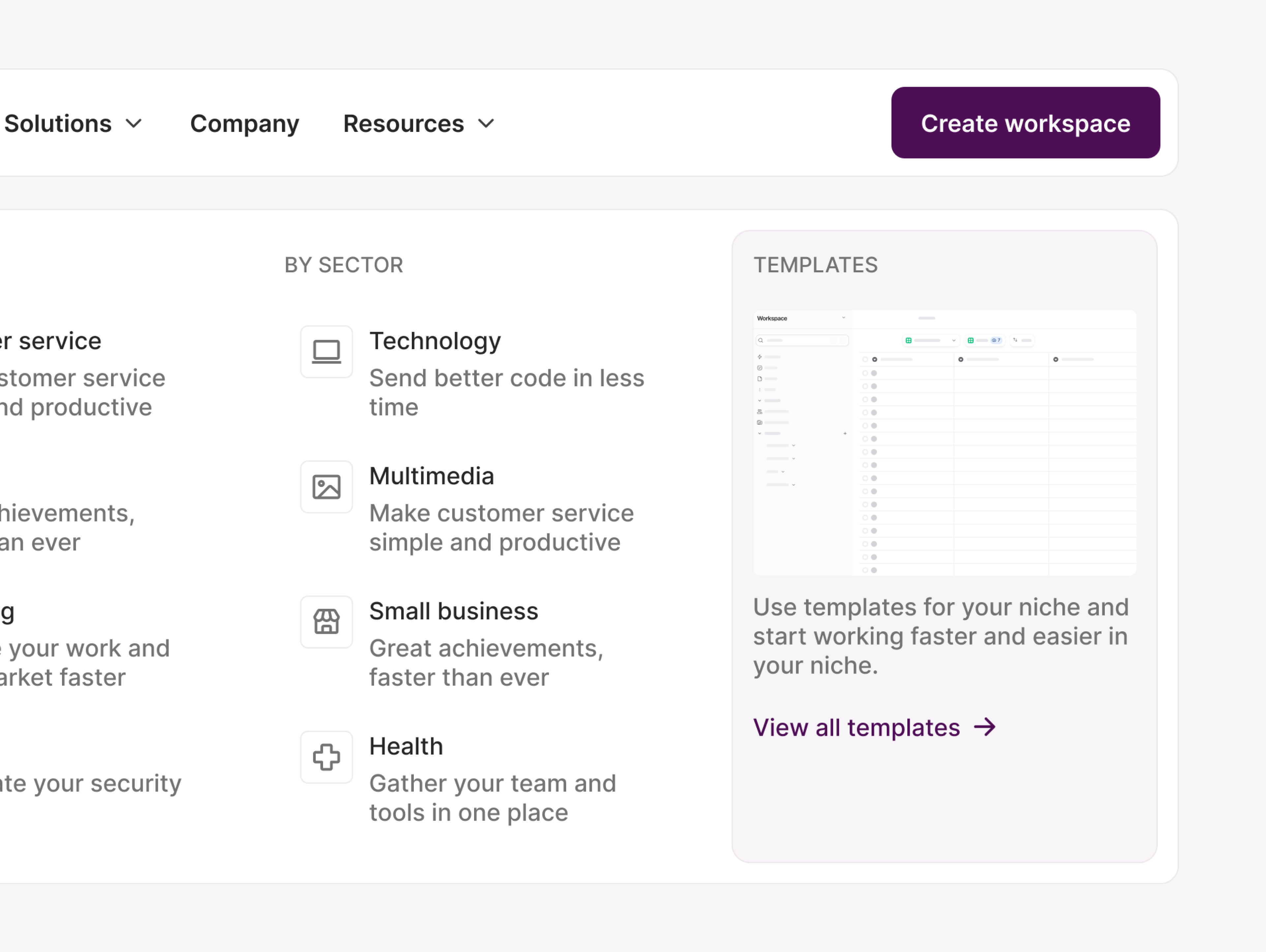Click the search magnifier in the template preview
Screen dimensions: 1266x952
click(x=761, y=341)
